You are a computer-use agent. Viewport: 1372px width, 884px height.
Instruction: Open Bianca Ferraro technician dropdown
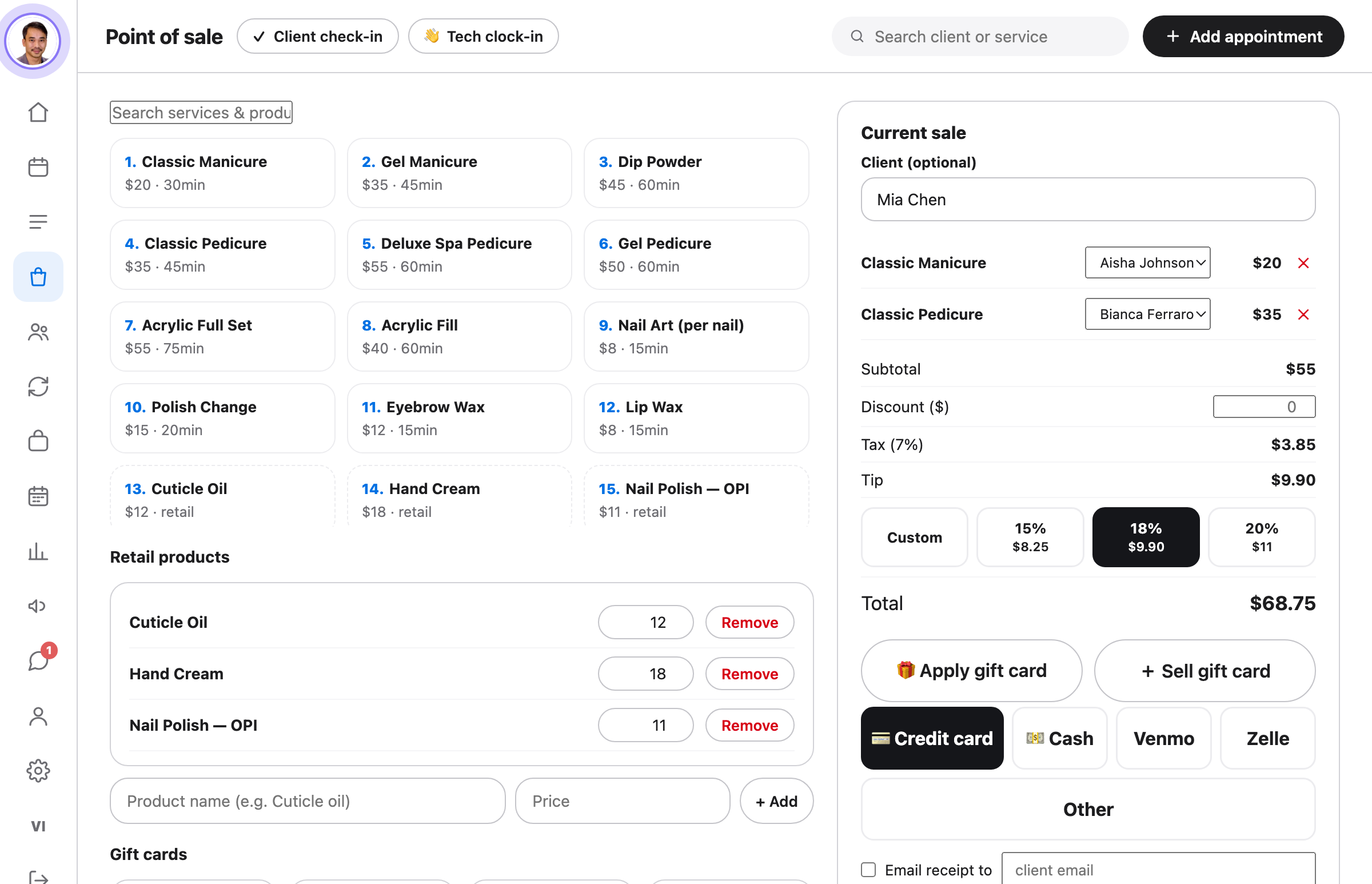click(x=1148, y=314)
